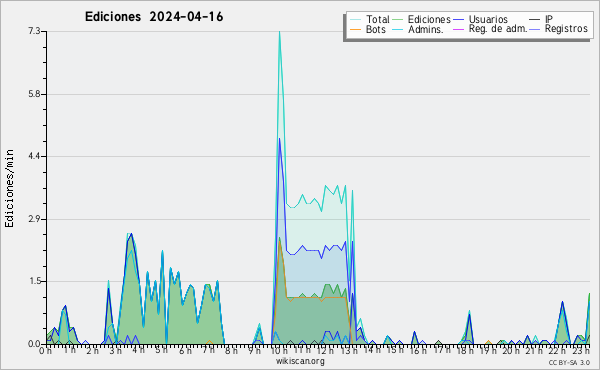Click the '0 h' x-axis label

45,351
